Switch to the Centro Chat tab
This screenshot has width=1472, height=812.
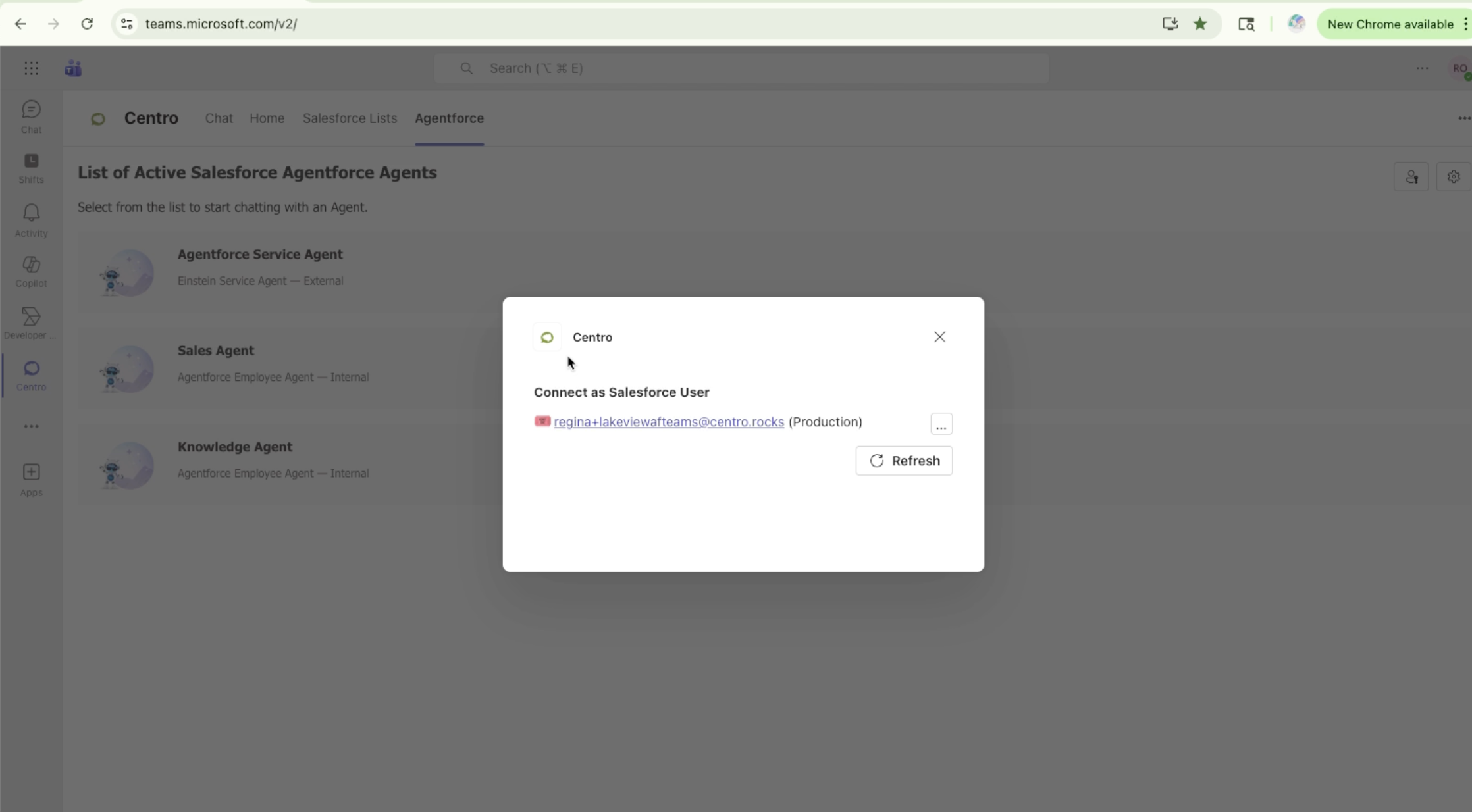[x=219, y=118]
